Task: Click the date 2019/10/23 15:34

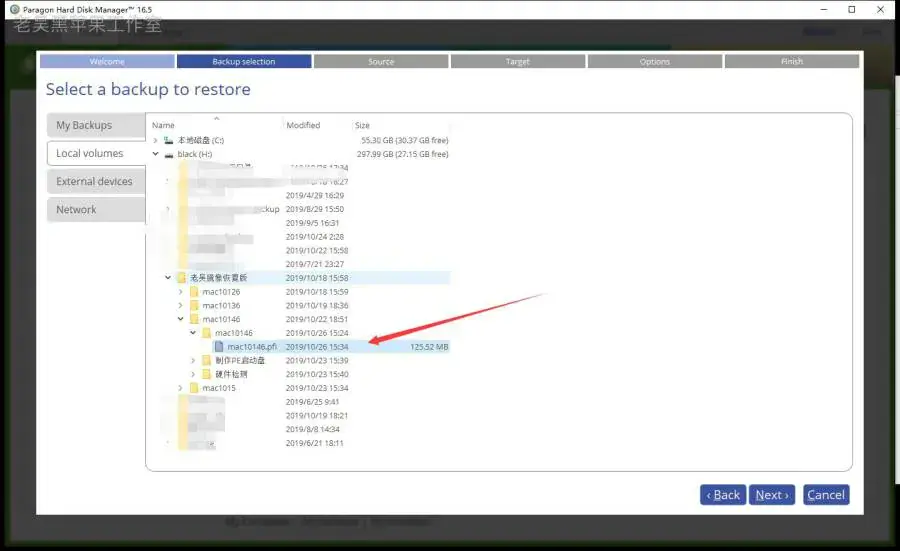Action: (x=317, y=388)
